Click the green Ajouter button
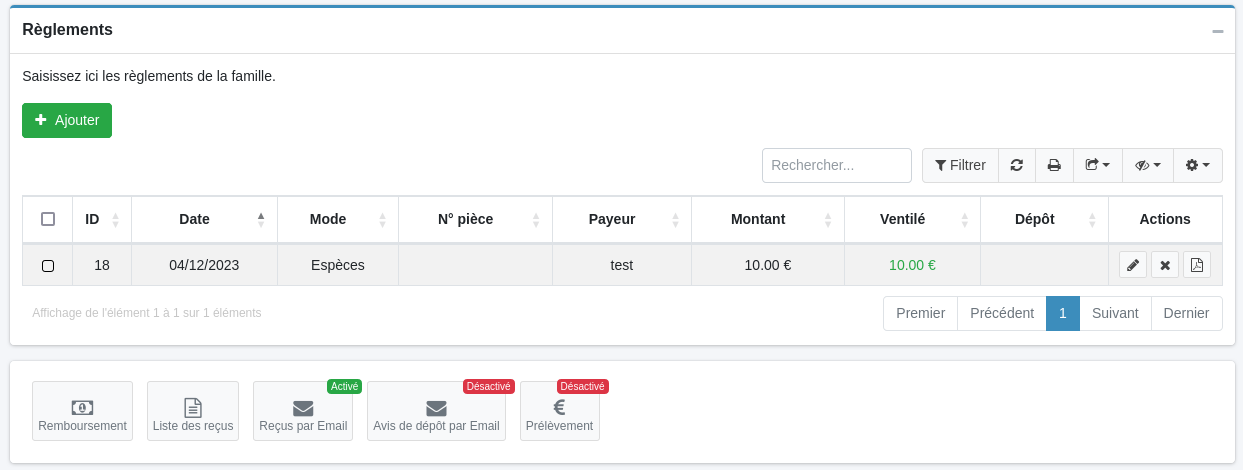The image size is (1243, 470). click(67, 120)
